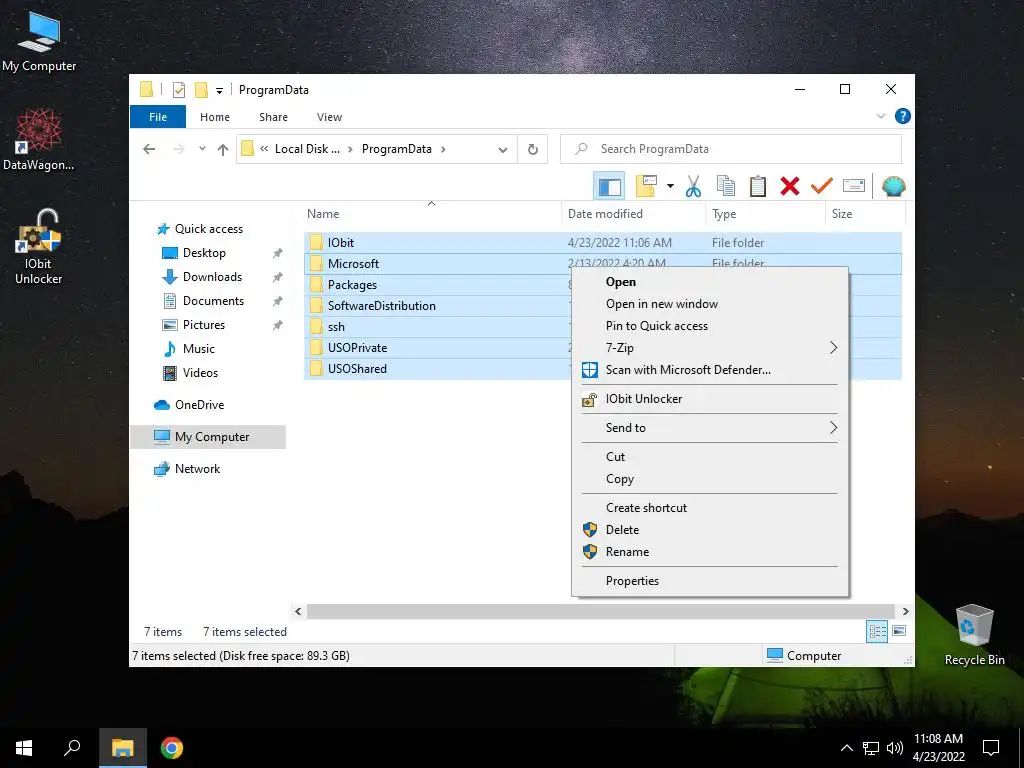Screen dimensions: 1024x768
Task: Open recent locations dropdown arrow
Action: click(x=202, y=150)
